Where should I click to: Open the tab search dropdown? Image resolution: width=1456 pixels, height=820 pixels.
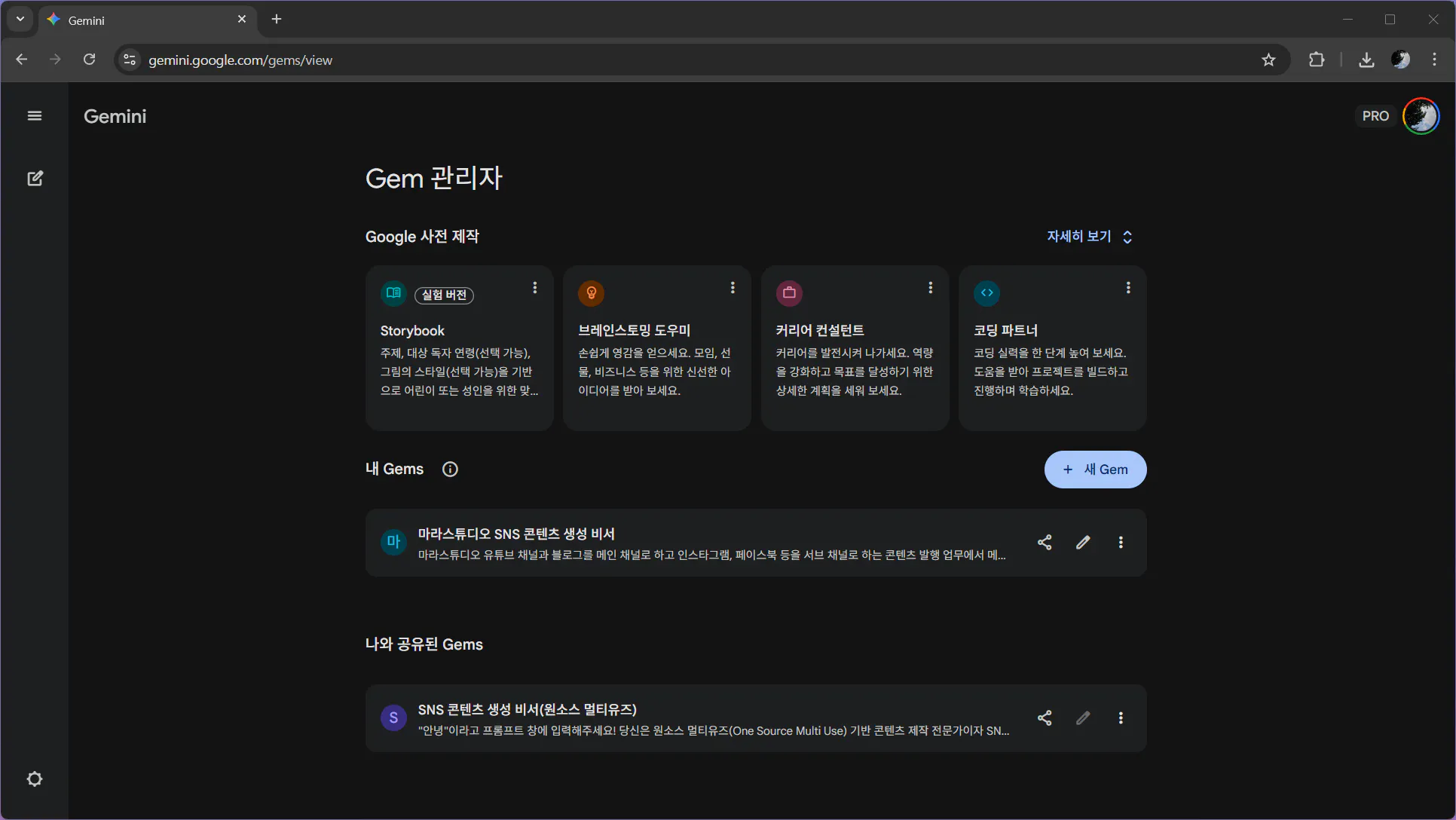click(x=20, y=19)
